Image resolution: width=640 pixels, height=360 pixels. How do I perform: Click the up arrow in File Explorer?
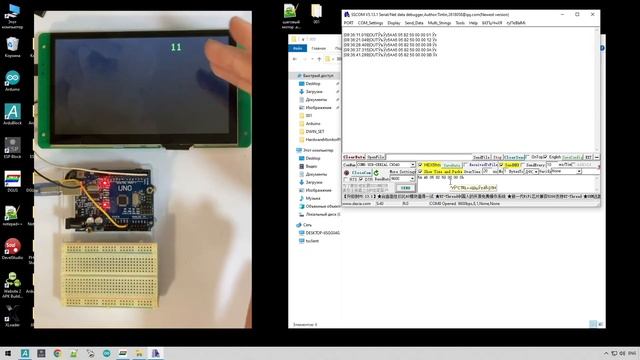click(x=319, y=59)
